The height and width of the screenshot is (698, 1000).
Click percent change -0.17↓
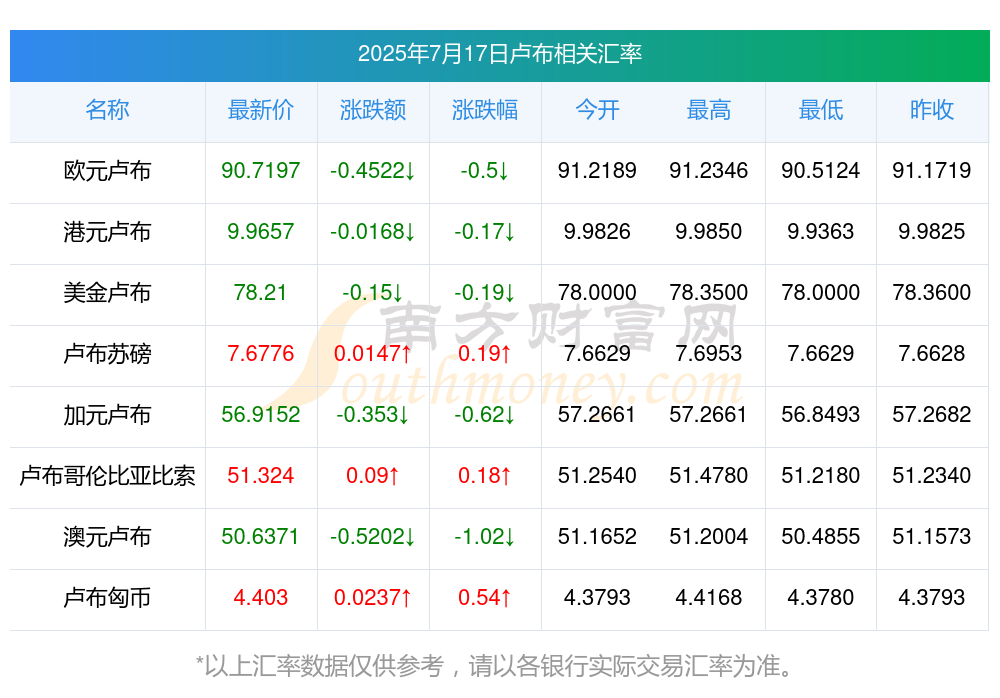(485, 231)
